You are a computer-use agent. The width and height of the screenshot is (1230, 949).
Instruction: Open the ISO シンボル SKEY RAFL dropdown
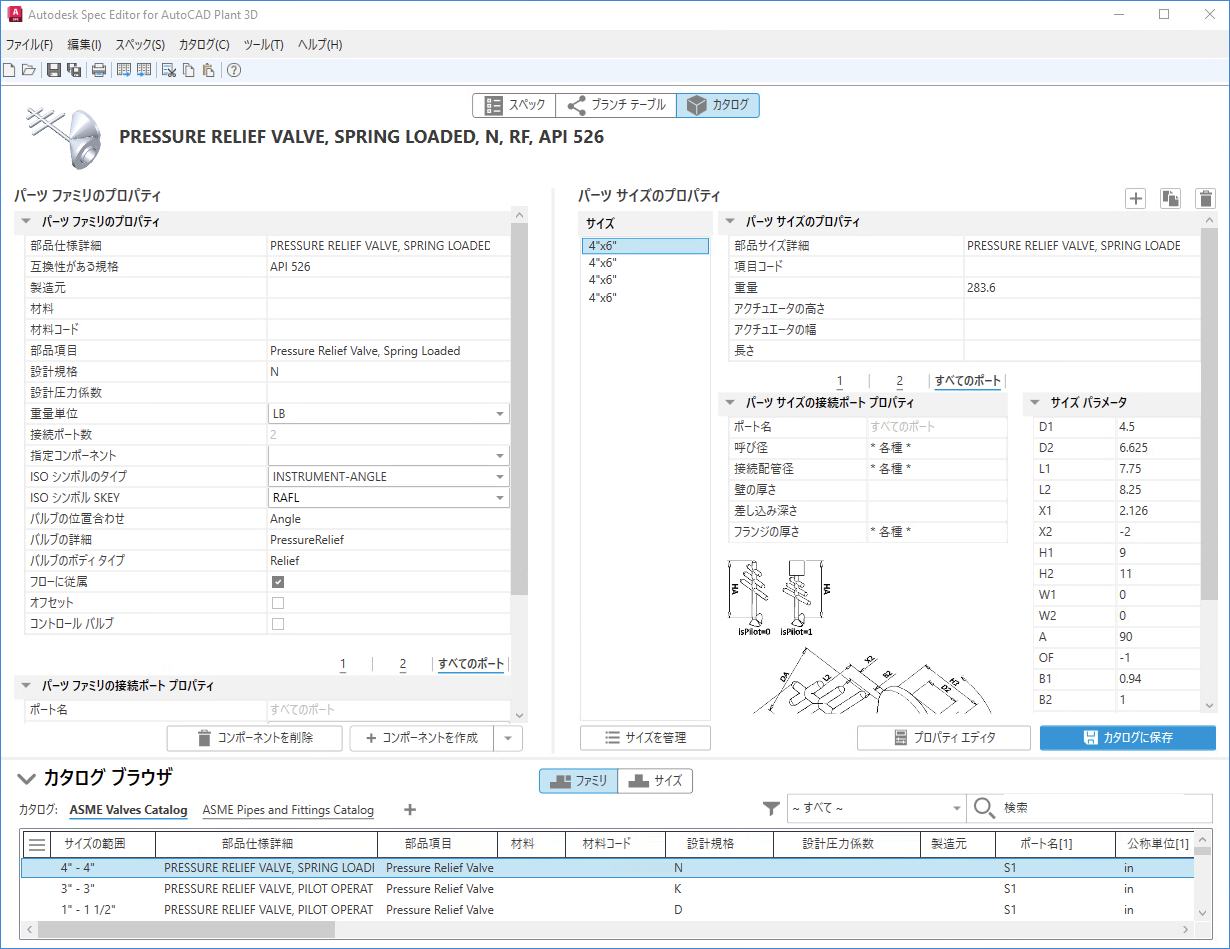388,498
